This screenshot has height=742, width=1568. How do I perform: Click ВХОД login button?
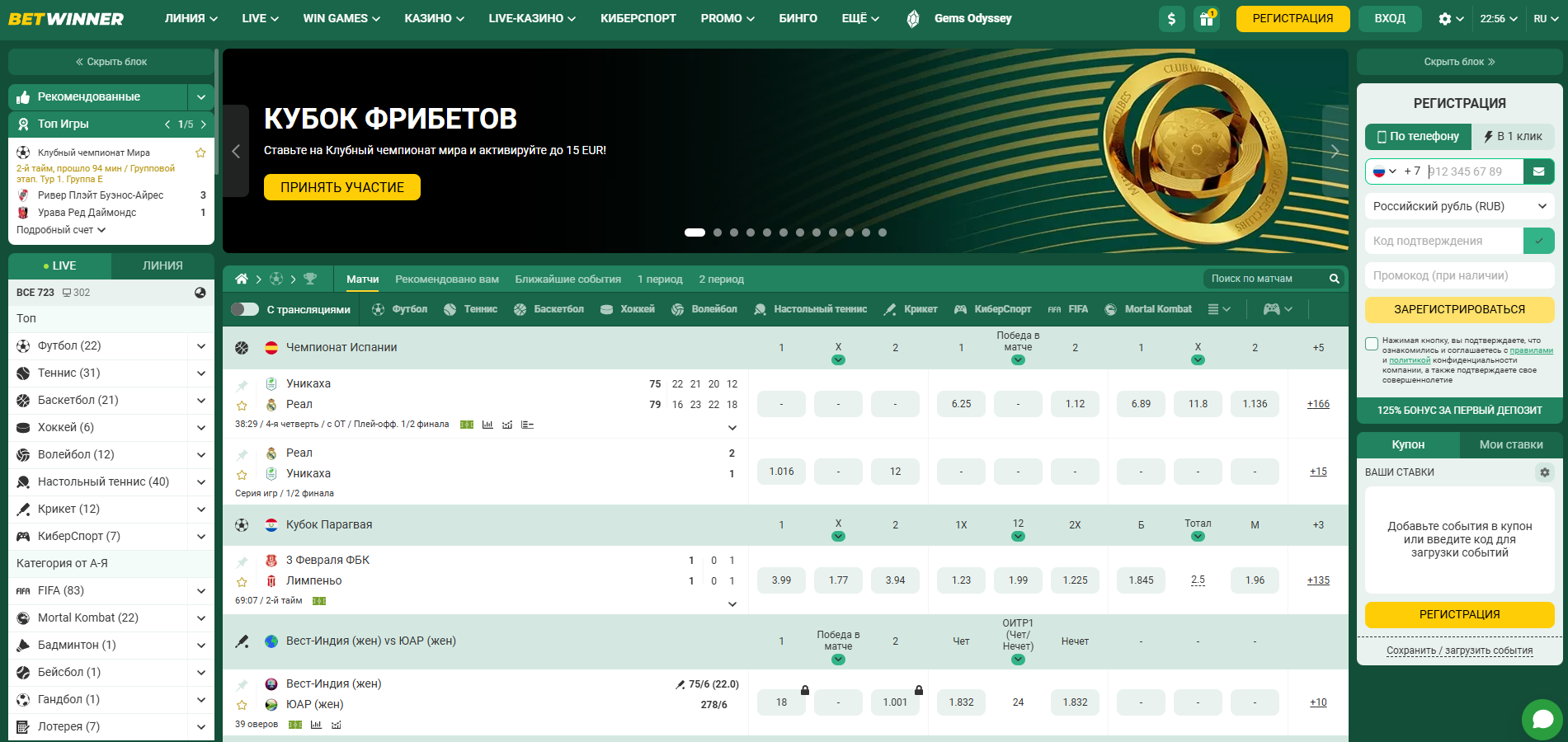1390,18
